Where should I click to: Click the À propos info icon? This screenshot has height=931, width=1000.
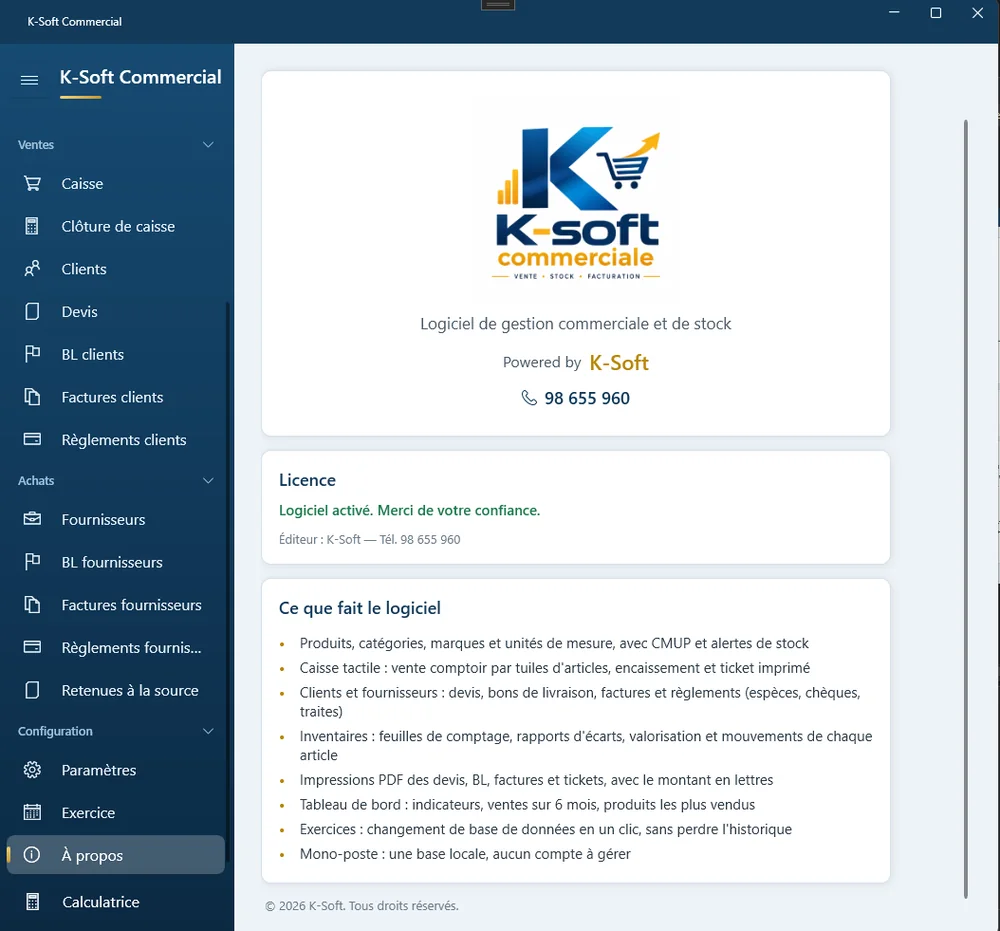[32, 854]
